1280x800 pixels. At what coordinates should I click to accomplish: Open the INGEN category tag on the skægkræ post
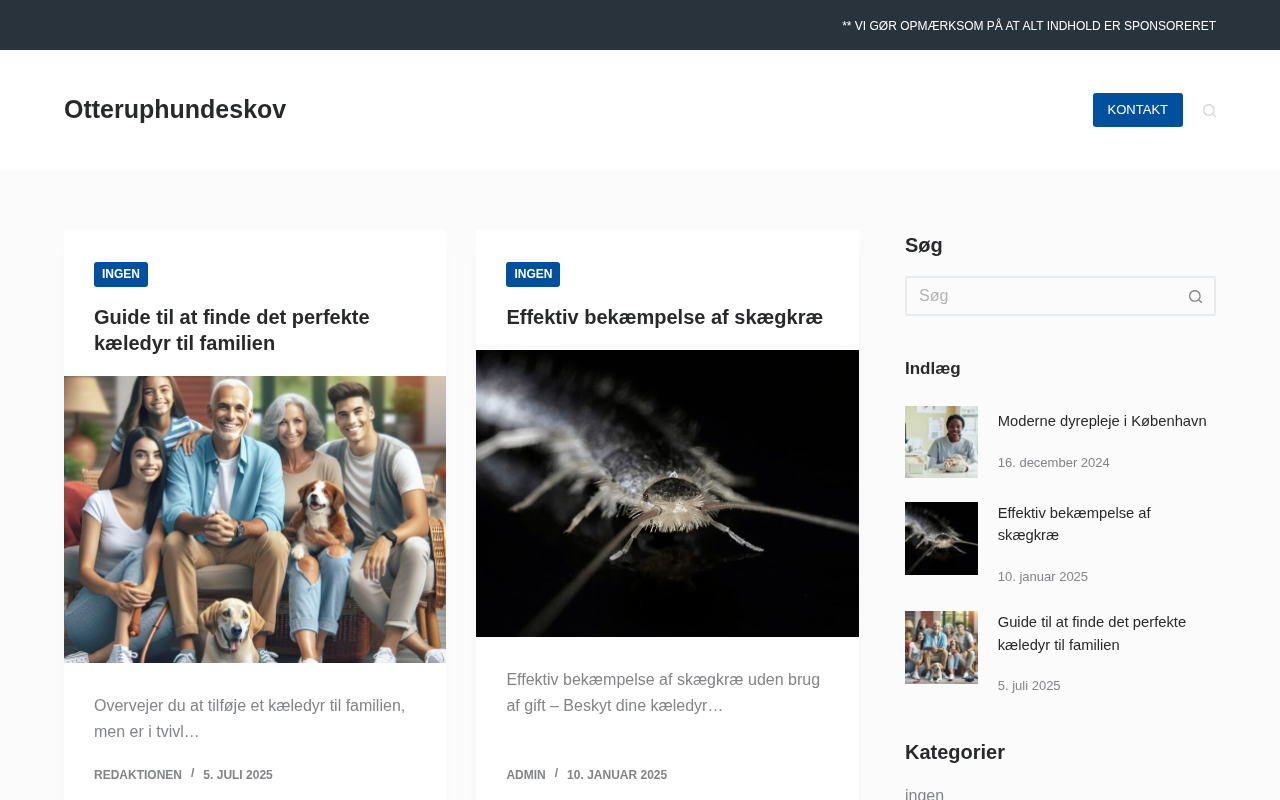533,274
